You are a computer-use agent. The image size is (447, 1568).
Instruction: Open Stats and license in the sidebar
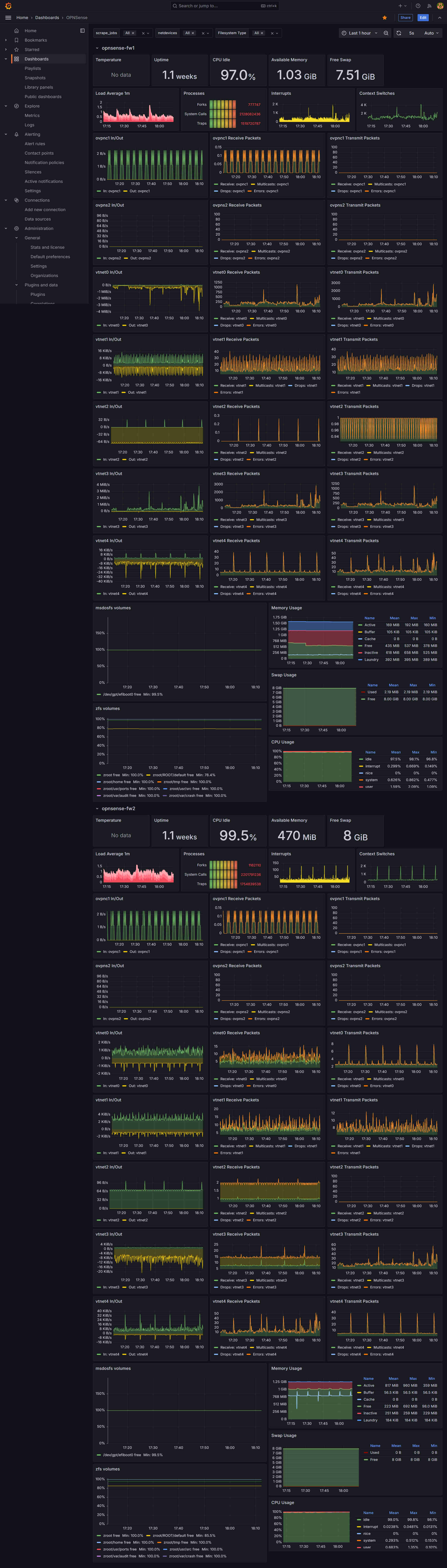point(48,247)
